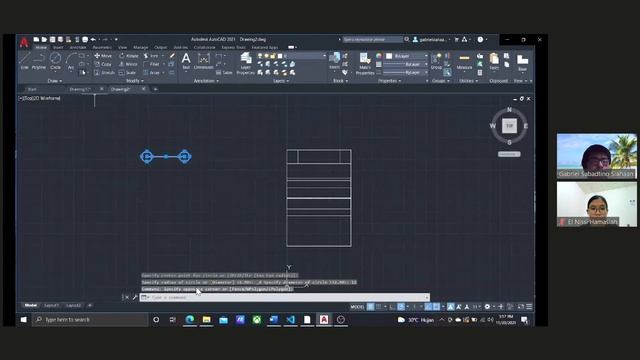Click the Insert block icon

[x=334, y=60]
